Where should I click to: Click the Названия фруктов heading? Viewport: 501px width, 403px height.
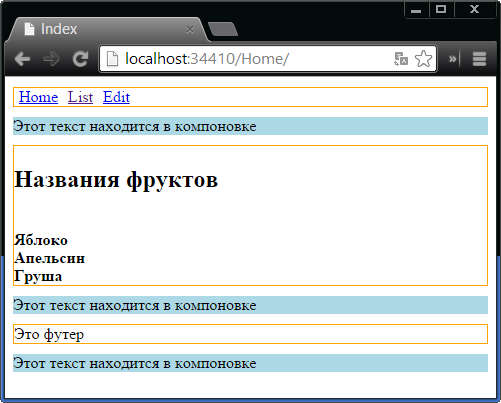116,179
